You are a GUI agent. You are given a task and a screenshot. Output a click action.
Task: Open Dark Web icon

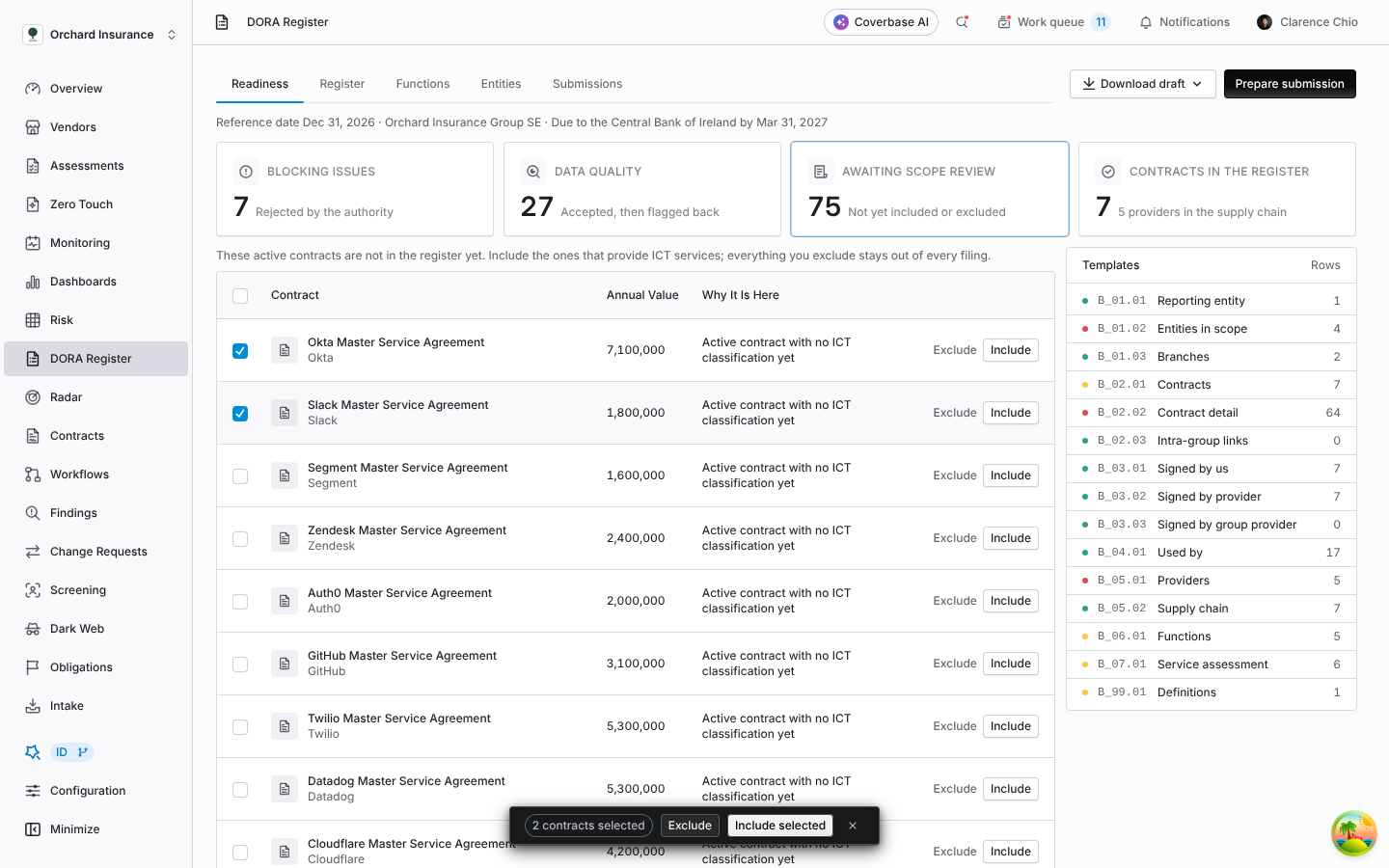tap(33, 629)
